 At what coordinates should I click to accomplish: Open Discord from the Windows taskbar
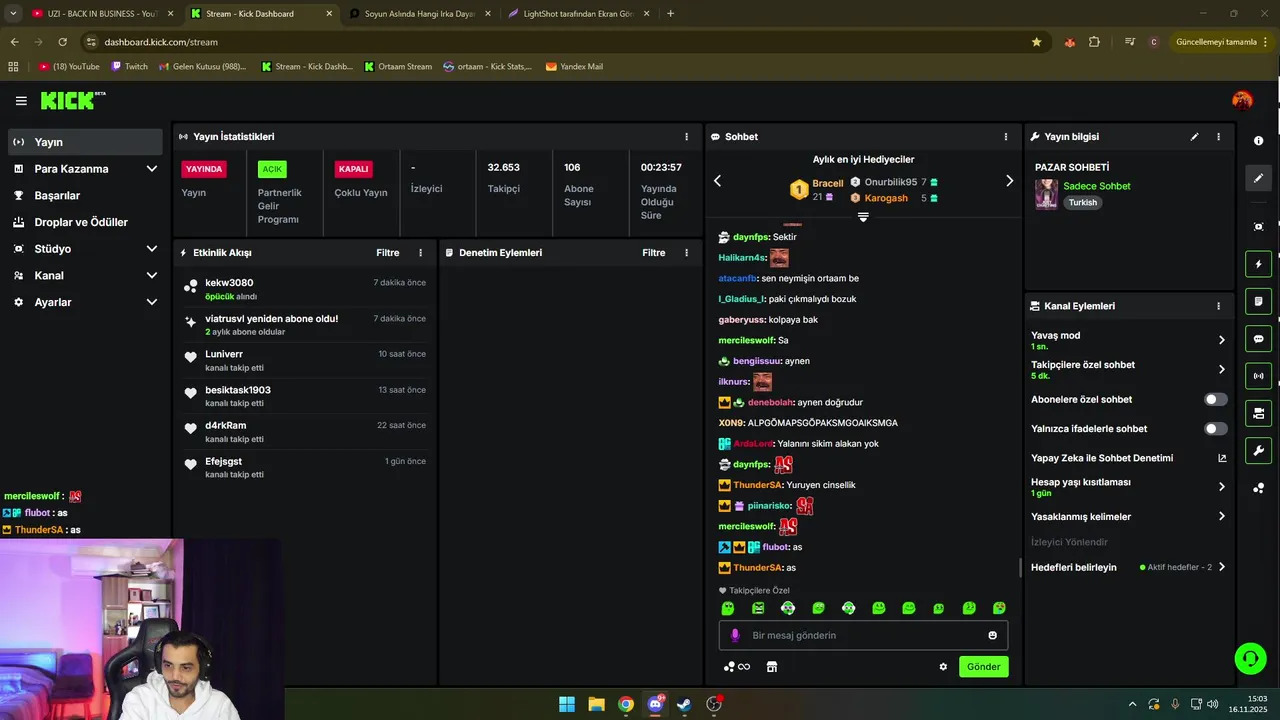click(x=655, y=704)
